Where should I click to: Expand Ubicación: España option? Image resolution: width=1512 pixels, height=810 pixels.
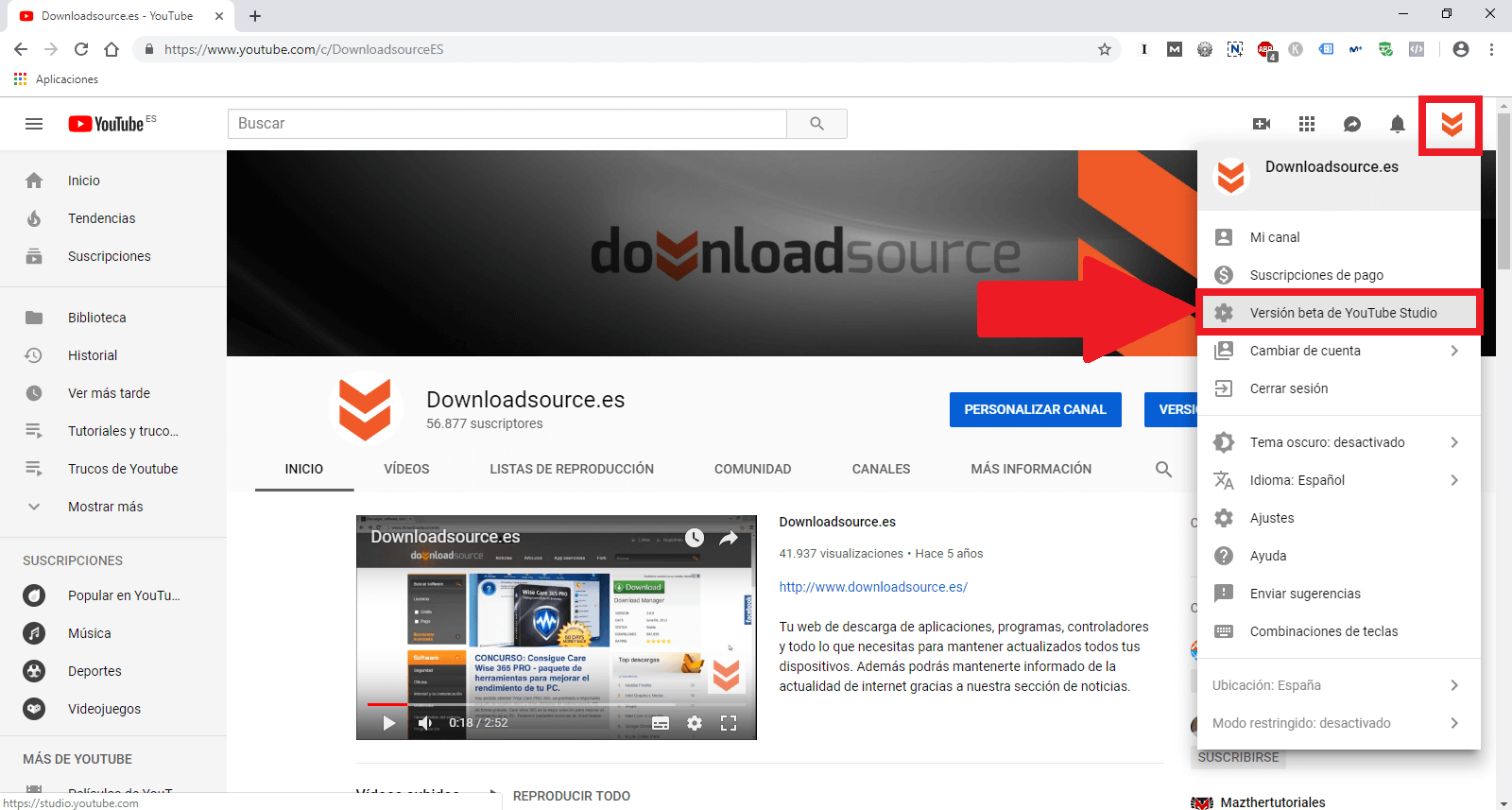(1339, 685)
